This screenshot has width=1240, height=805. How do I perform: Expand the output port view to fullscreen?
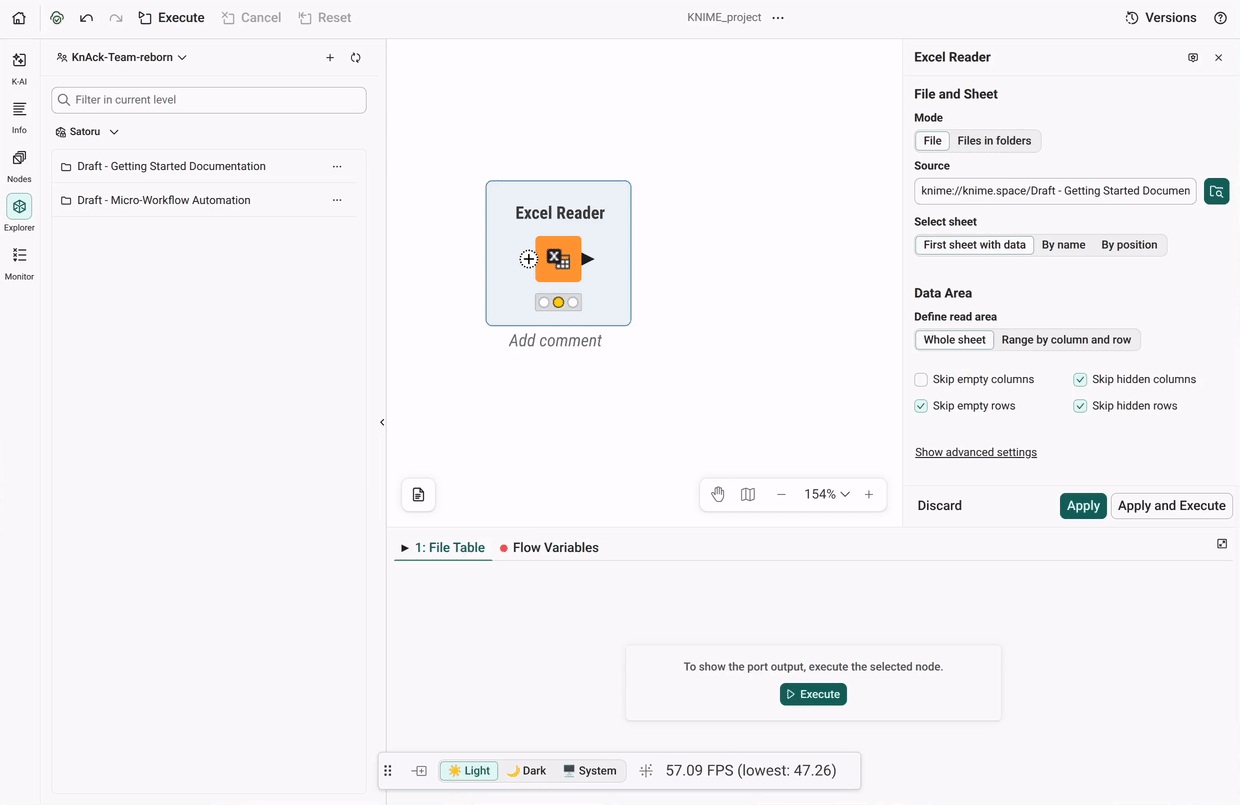click(1222, 544)
